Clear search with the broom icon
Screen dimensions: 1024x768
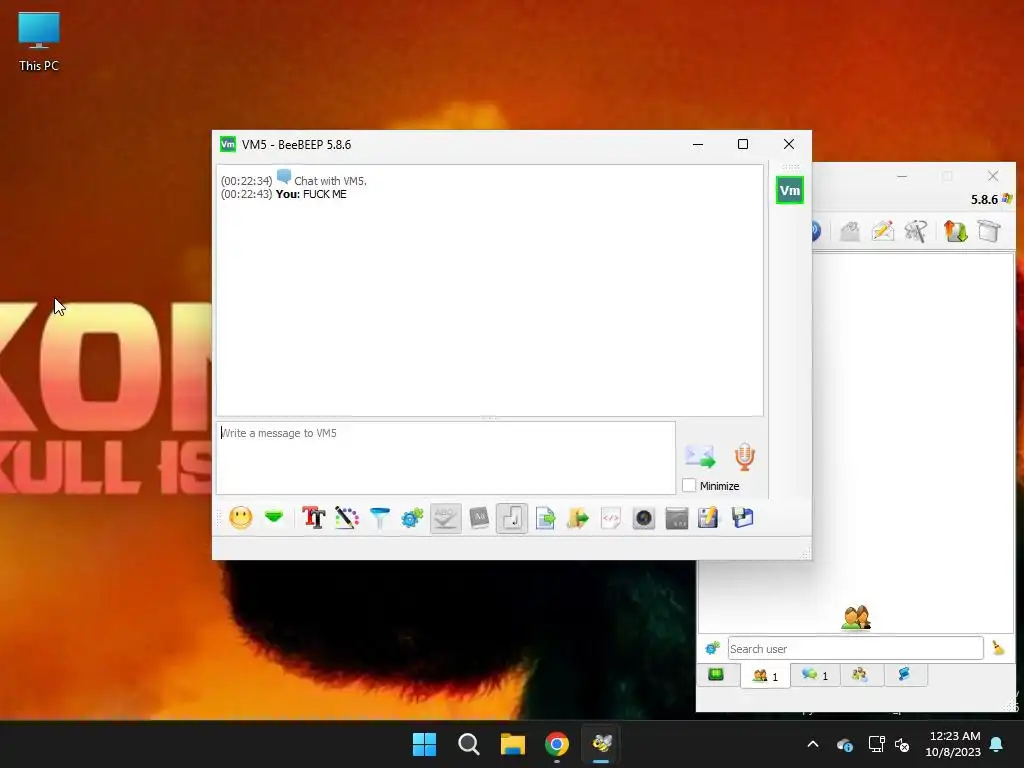(x=998, y=648)
